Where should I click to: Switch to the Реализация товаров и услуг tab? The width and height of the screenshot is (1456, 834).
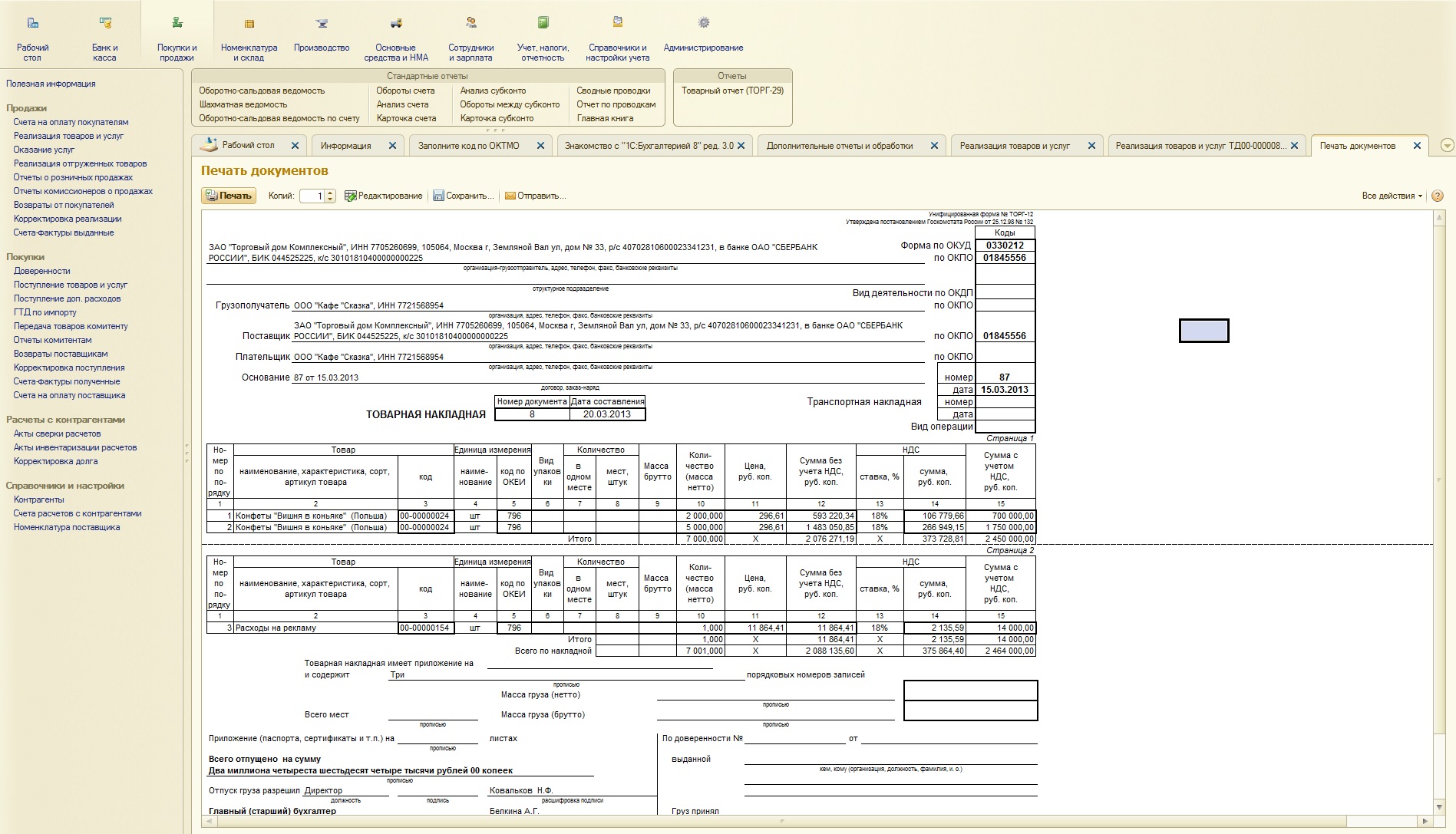point(1015,146)
